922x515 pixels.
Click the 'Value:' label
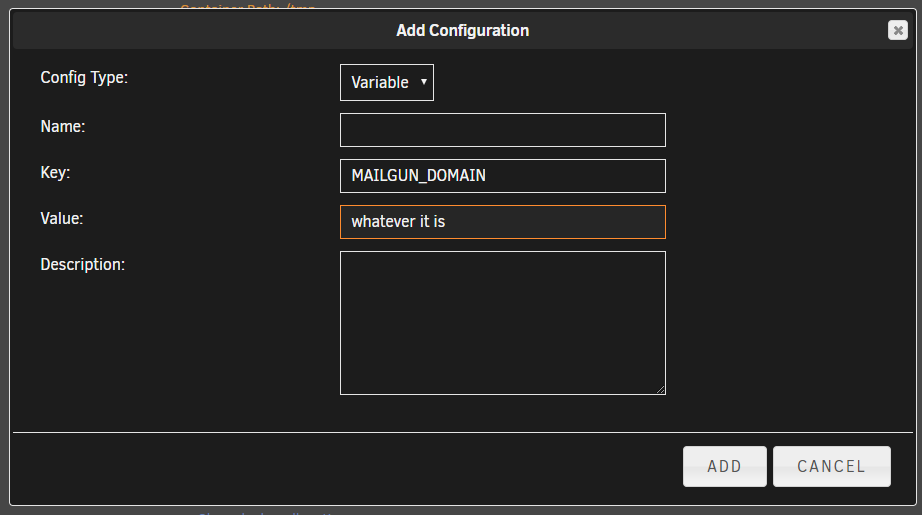click(x=62, y=218)
